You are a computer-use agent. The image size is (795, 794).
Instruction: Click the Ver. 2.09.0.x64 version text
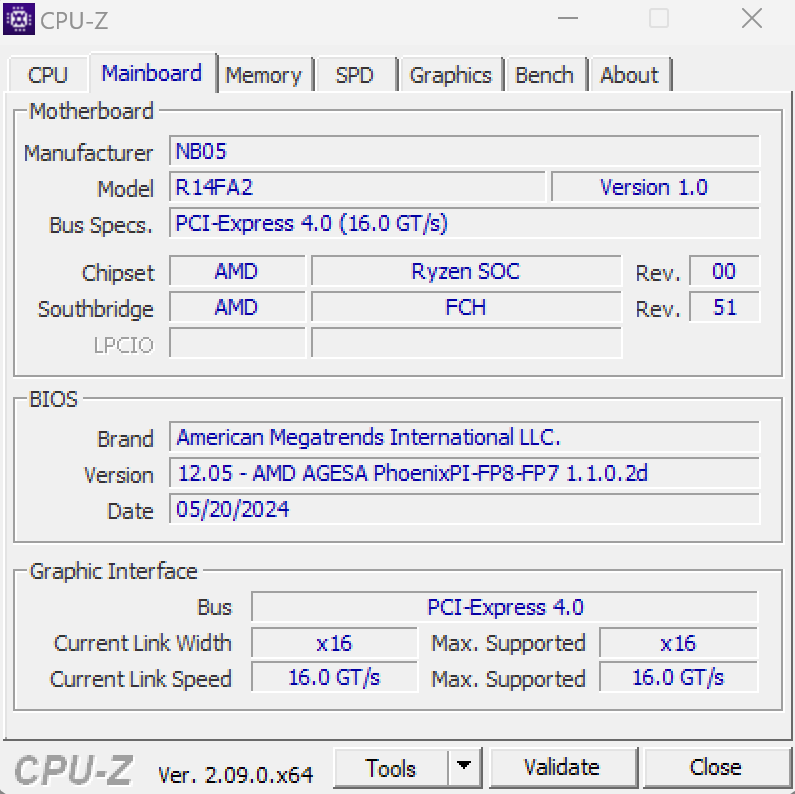235,775
